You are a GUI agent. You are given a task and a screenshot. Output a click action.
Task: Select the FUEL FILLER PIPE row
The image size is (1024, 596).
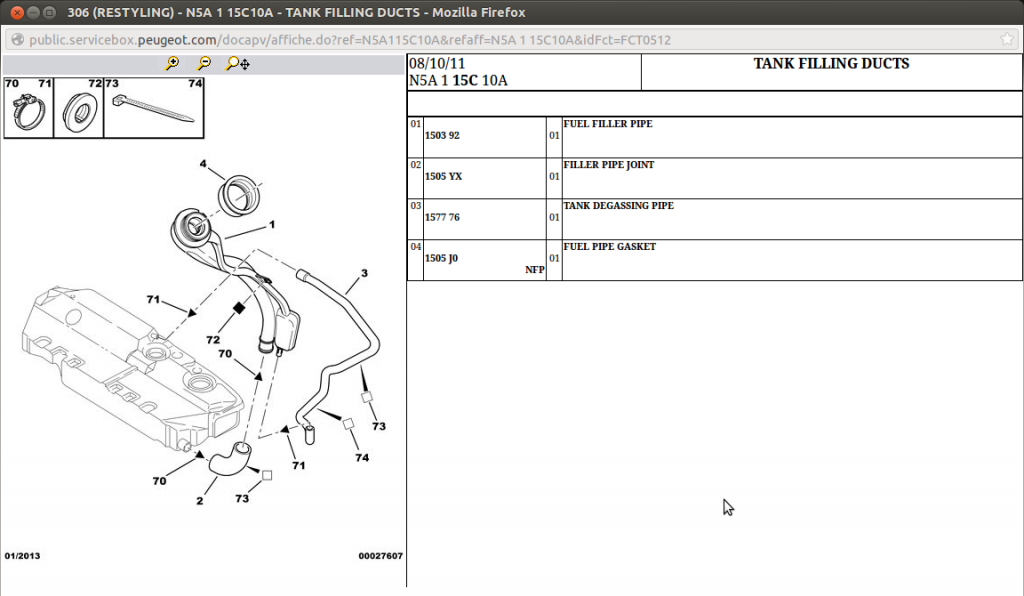(x=714, y=137)
